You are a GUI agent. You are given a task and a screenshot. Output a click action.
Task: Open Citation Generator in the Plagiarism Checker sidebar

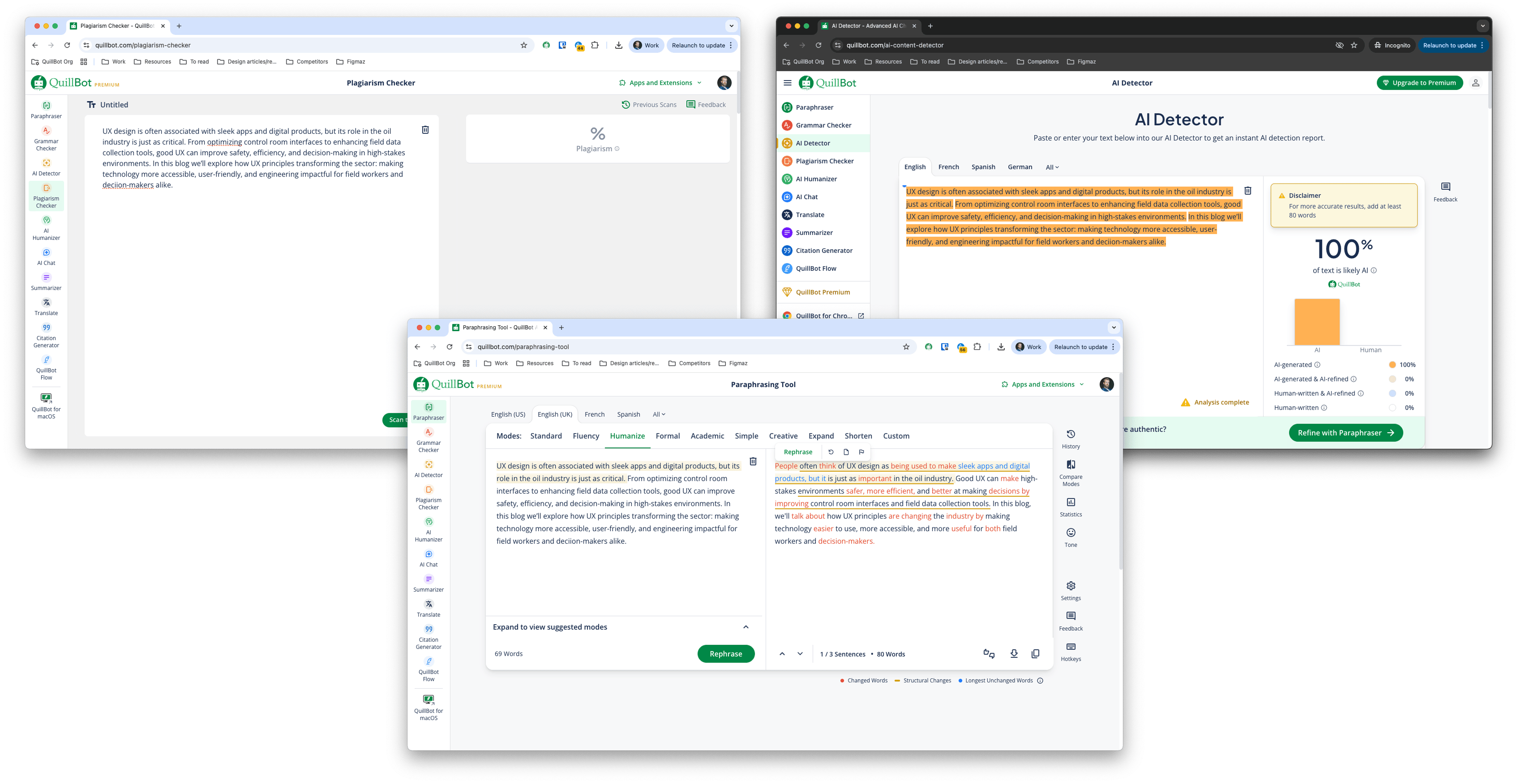pyautogui.click(x=46, y=336)
